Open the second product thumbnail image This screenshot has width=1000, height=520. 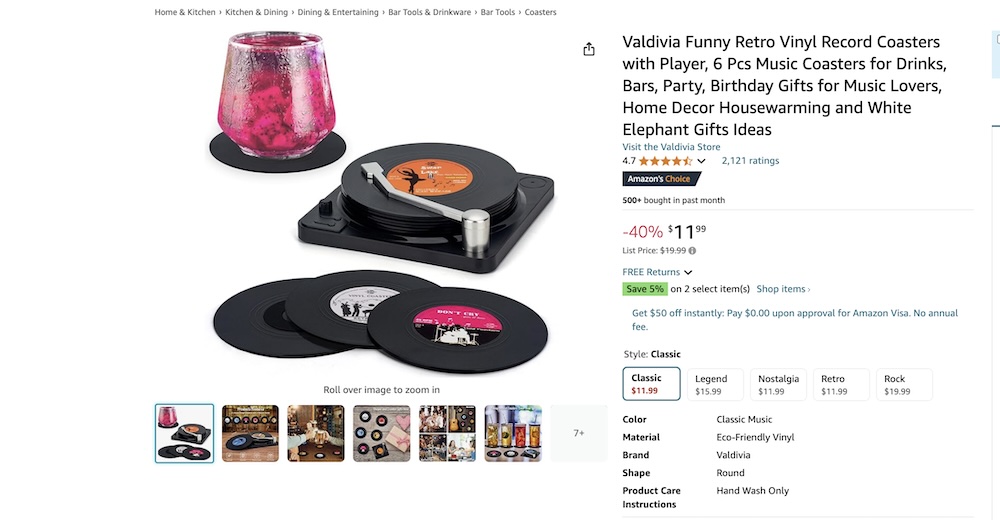(250, 433)
